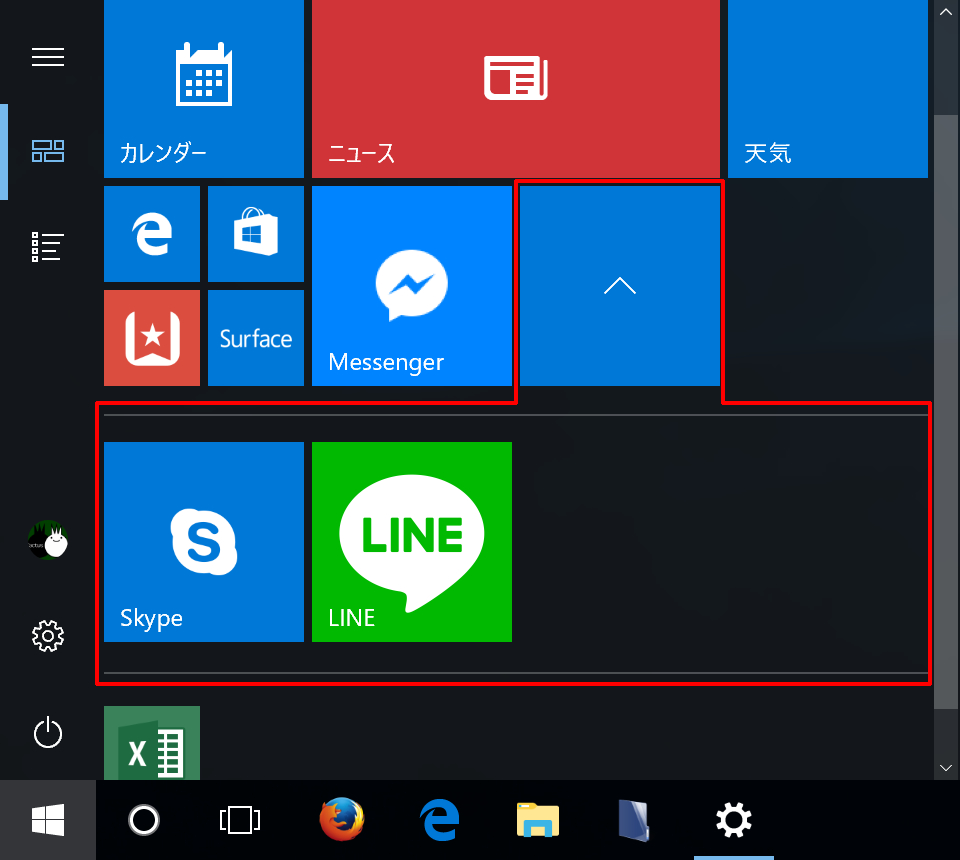Open the Weather tile (天気)
This screenshot has width=960, height=860.
[x=828, y=89]
